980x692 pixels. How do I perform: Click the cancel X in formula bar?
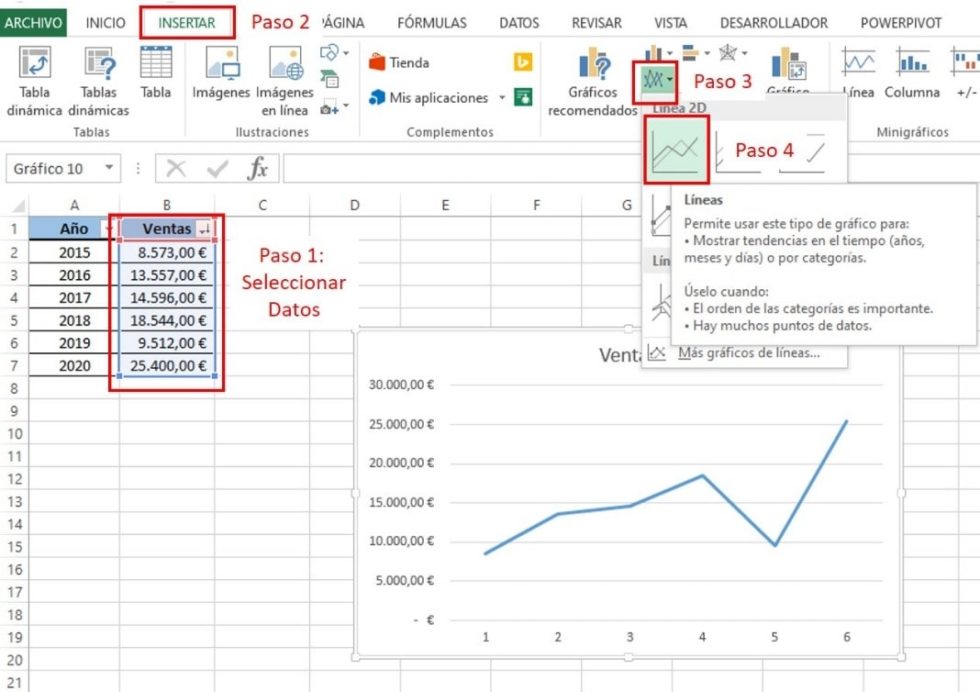click(x=176, y=168)
